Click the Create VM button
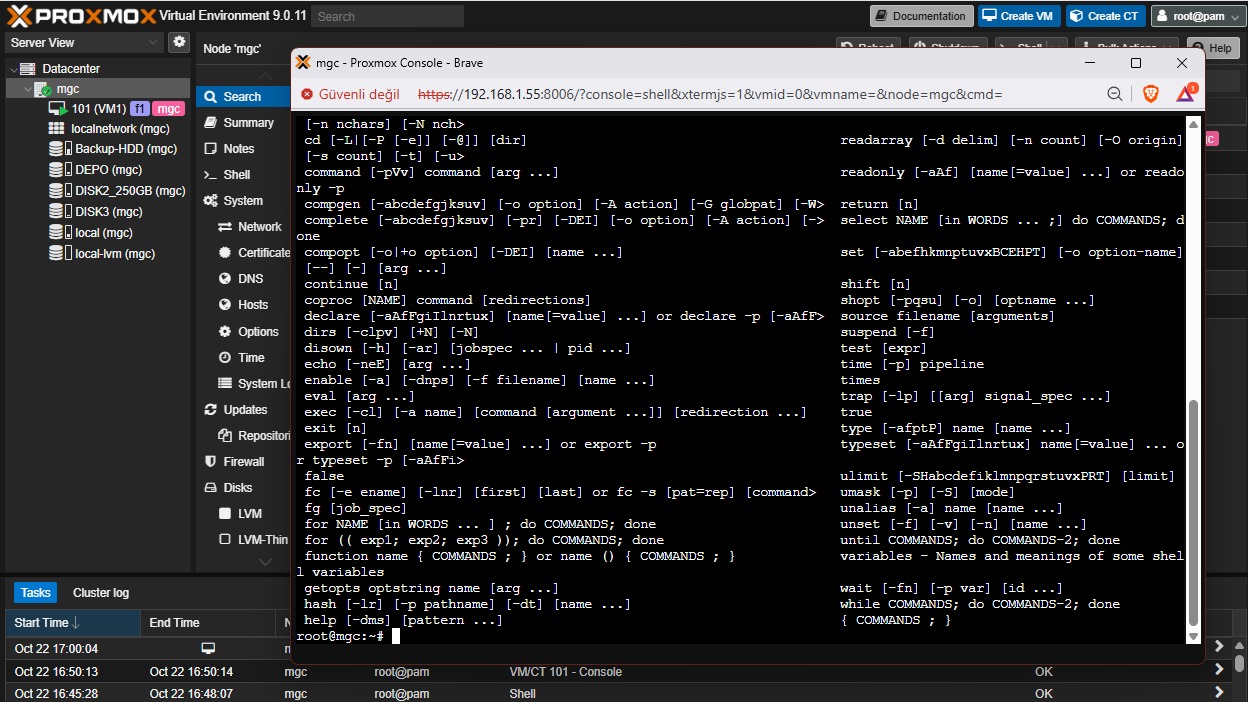Image resolution: width=1248 pixels, height=702 pixels. pyautogui.click(x=1017, y=16)
